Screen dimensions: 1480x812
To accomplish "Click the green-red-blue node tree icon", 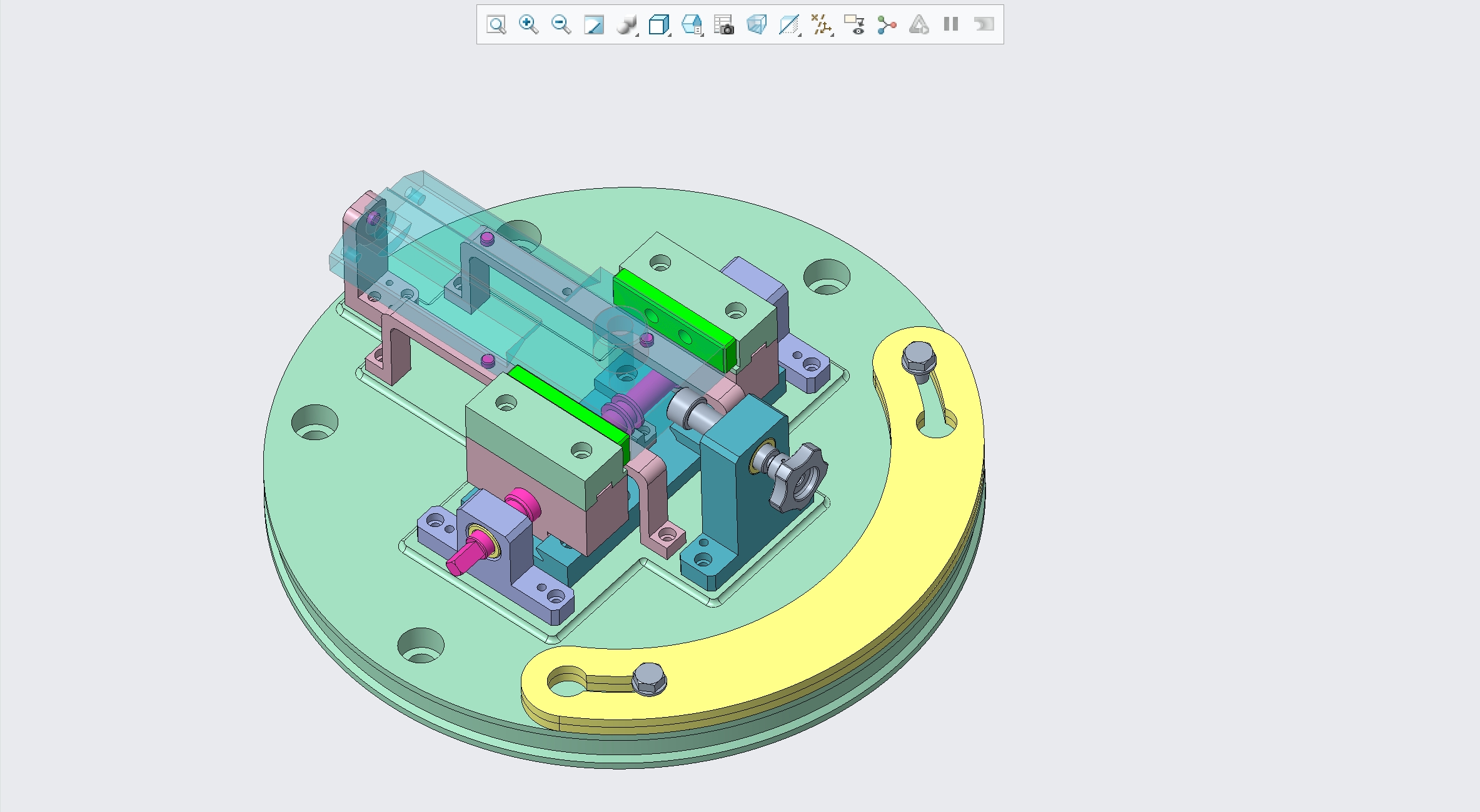I will point(887,25).
